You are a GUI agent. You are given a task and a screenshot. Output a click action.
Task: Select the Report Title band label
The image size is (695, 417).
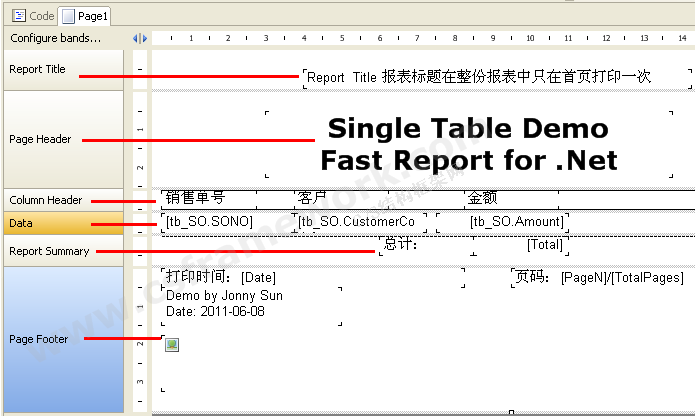[x=38, y=70]
